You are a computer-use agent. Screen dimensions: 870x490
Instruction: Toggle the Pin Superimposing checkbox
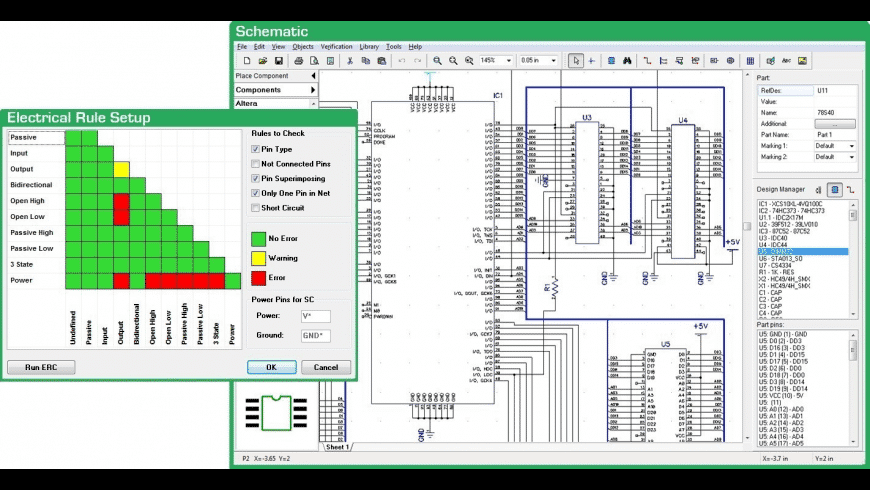point(255,179)
